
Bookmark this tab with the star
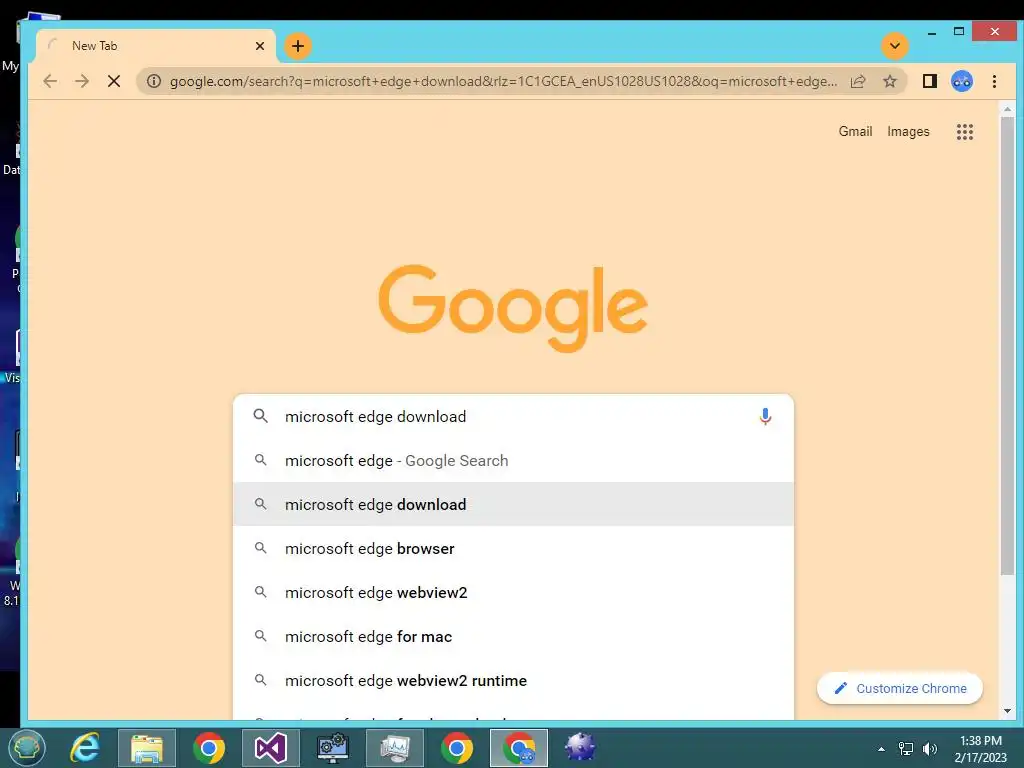click(889, 82)
